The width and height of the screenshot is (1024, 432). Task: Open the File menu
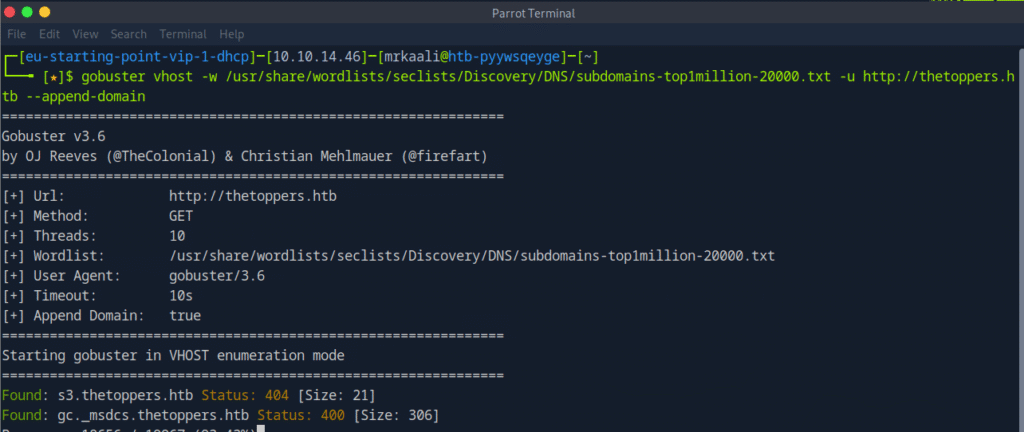point(16,34)
